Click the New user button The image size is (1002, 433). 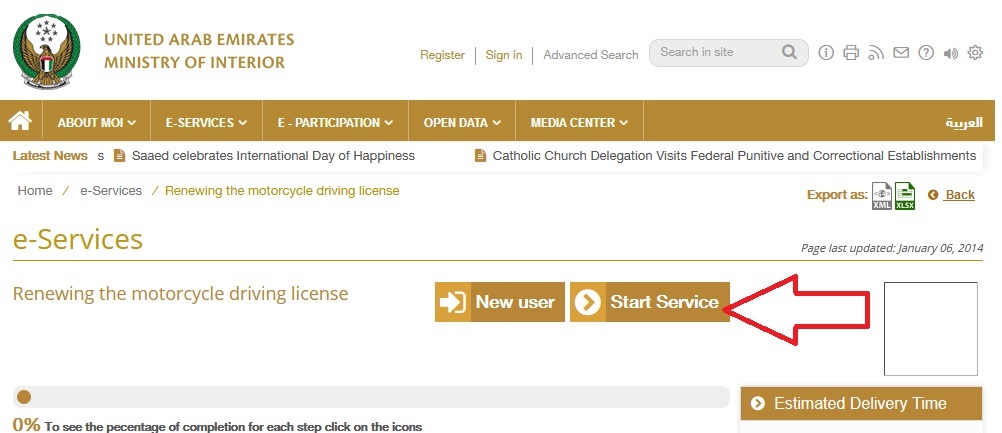pos(500,302)
